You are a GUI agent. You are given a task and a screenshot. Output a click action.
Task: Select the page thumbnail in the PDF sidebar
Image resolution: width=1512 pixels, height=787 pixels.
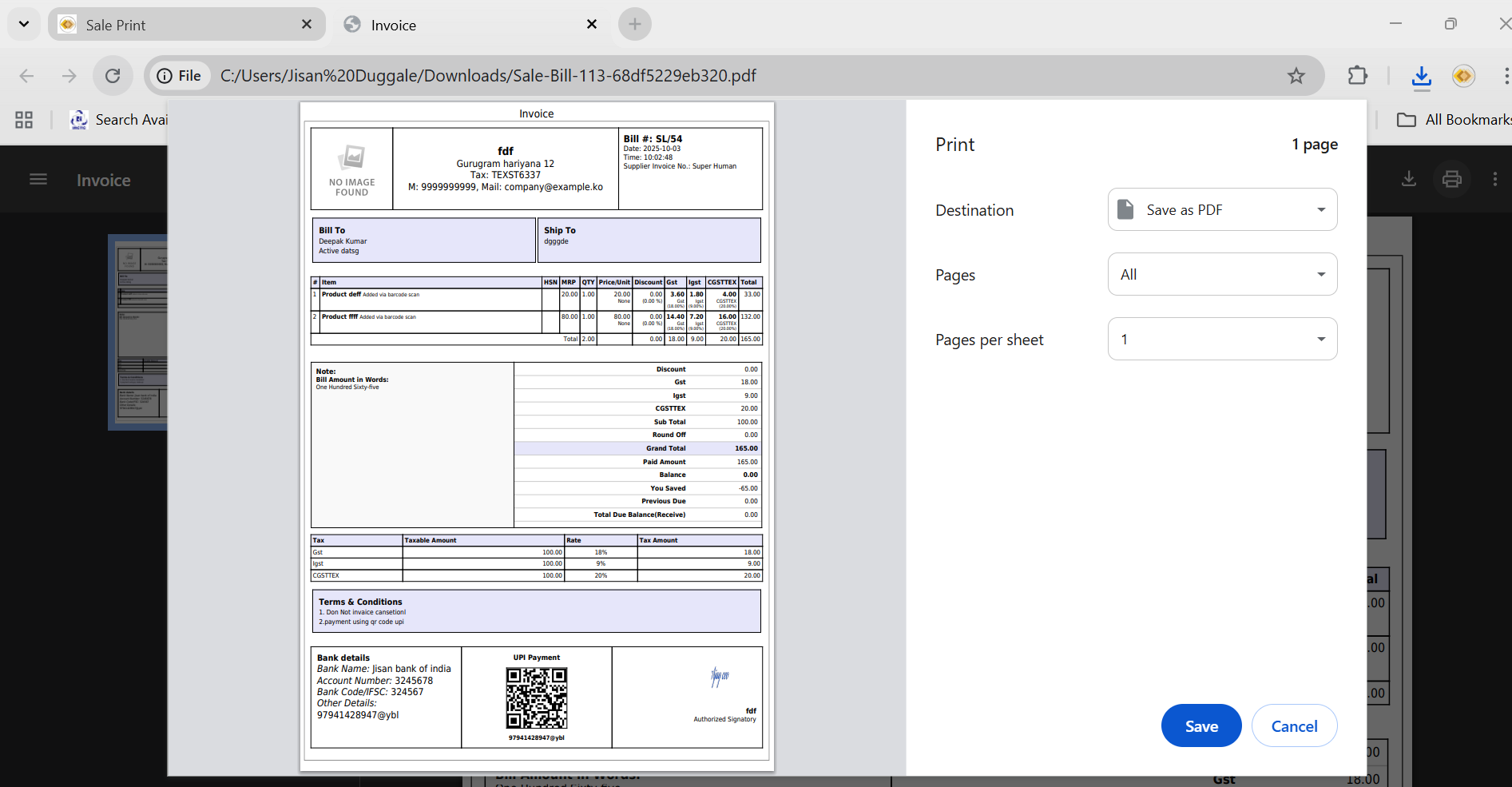tap(137, 332)
